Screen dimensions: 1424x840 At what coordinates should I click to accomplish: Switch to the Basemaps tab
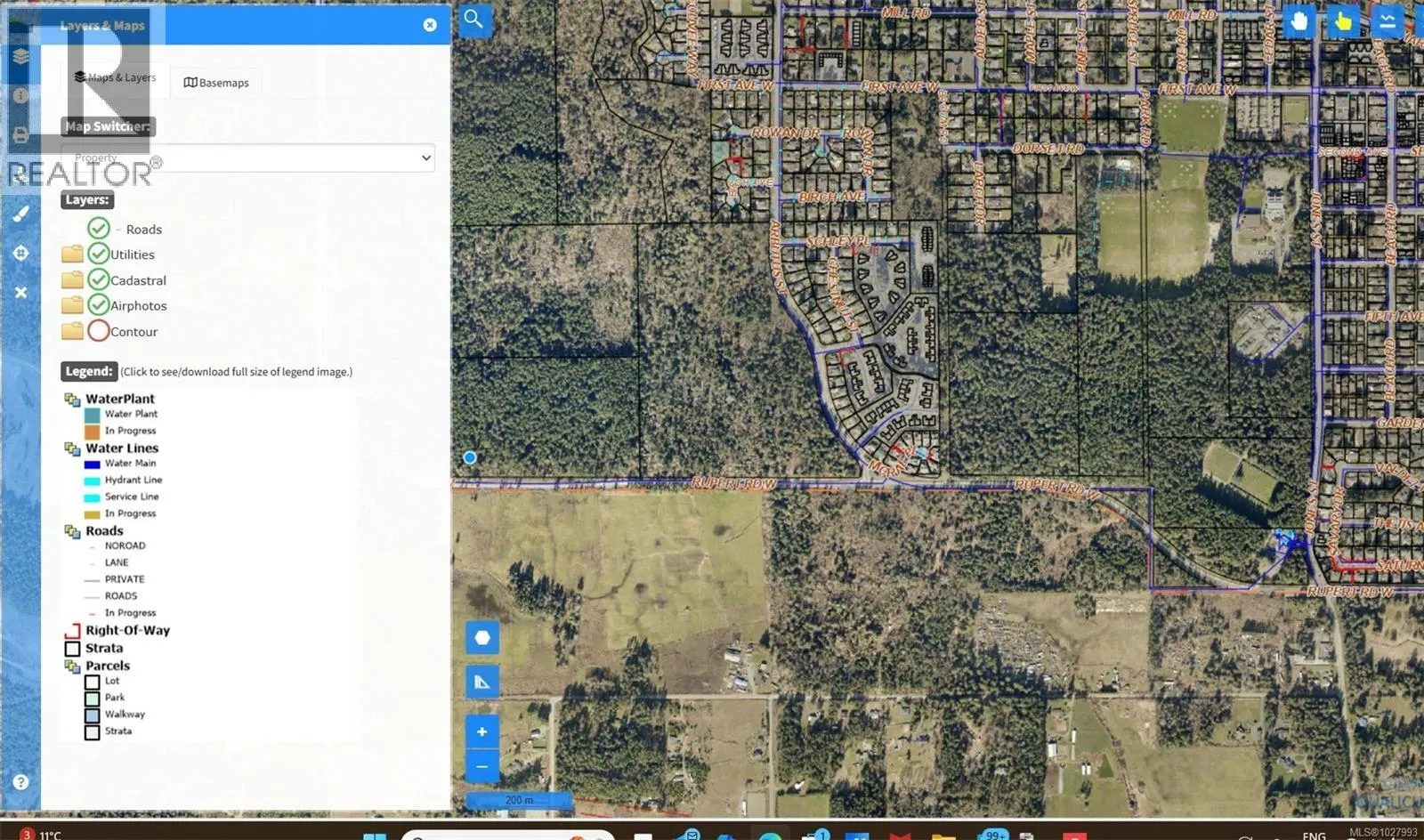(x=216, y=83)
